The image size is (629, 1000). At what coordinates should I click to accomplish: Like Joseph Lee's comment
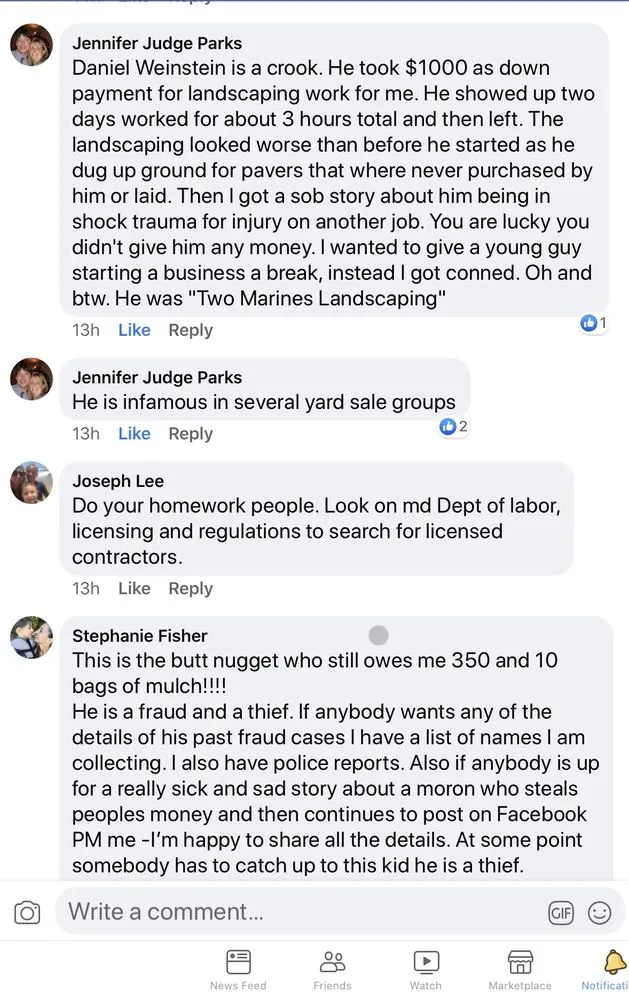click(134, 588)
